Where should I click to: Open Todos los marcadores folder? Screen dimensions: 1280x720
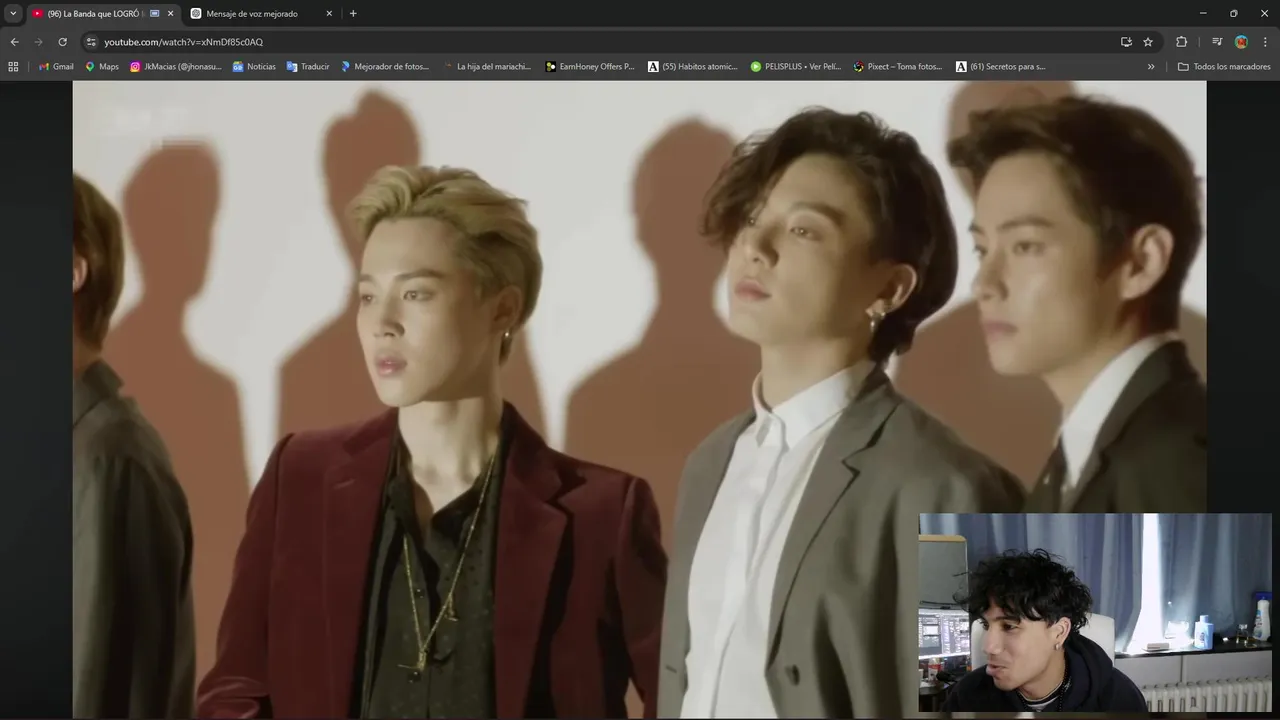coord(1224,67)
